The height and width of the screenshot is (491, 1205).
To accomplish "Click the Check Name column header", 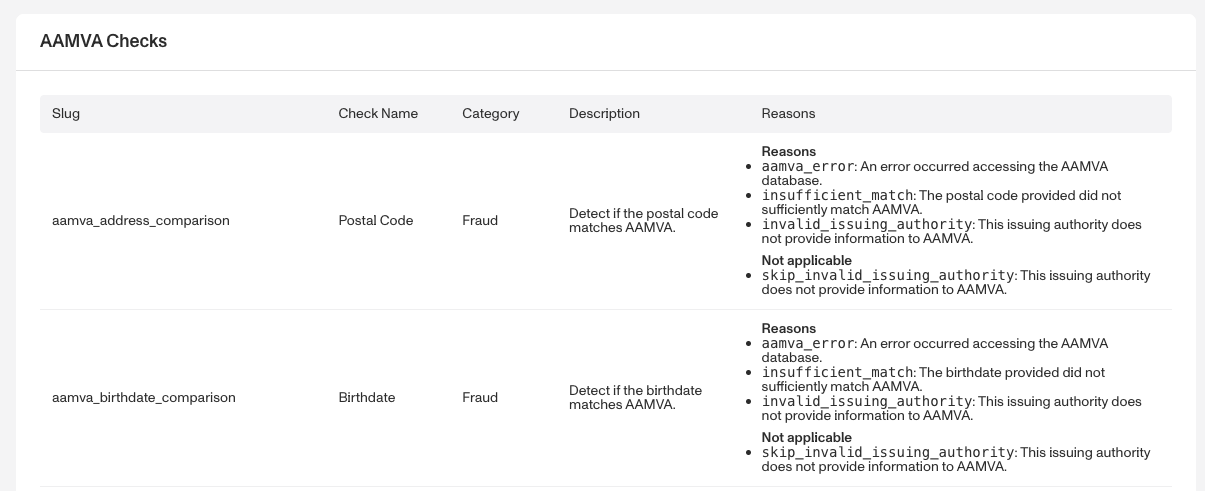I will point(378,114).
